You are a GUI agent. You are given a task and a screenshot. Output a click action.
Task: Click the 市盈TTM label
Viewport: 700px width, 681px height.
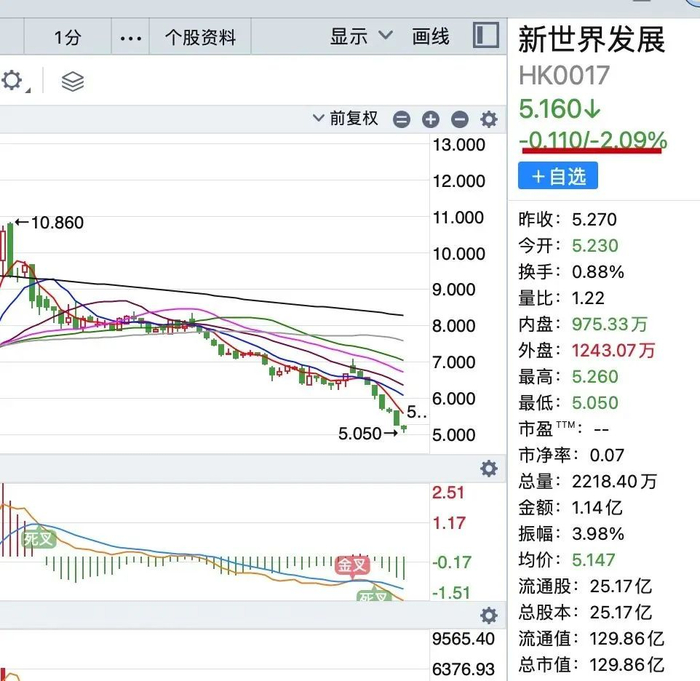click(551, 429)
